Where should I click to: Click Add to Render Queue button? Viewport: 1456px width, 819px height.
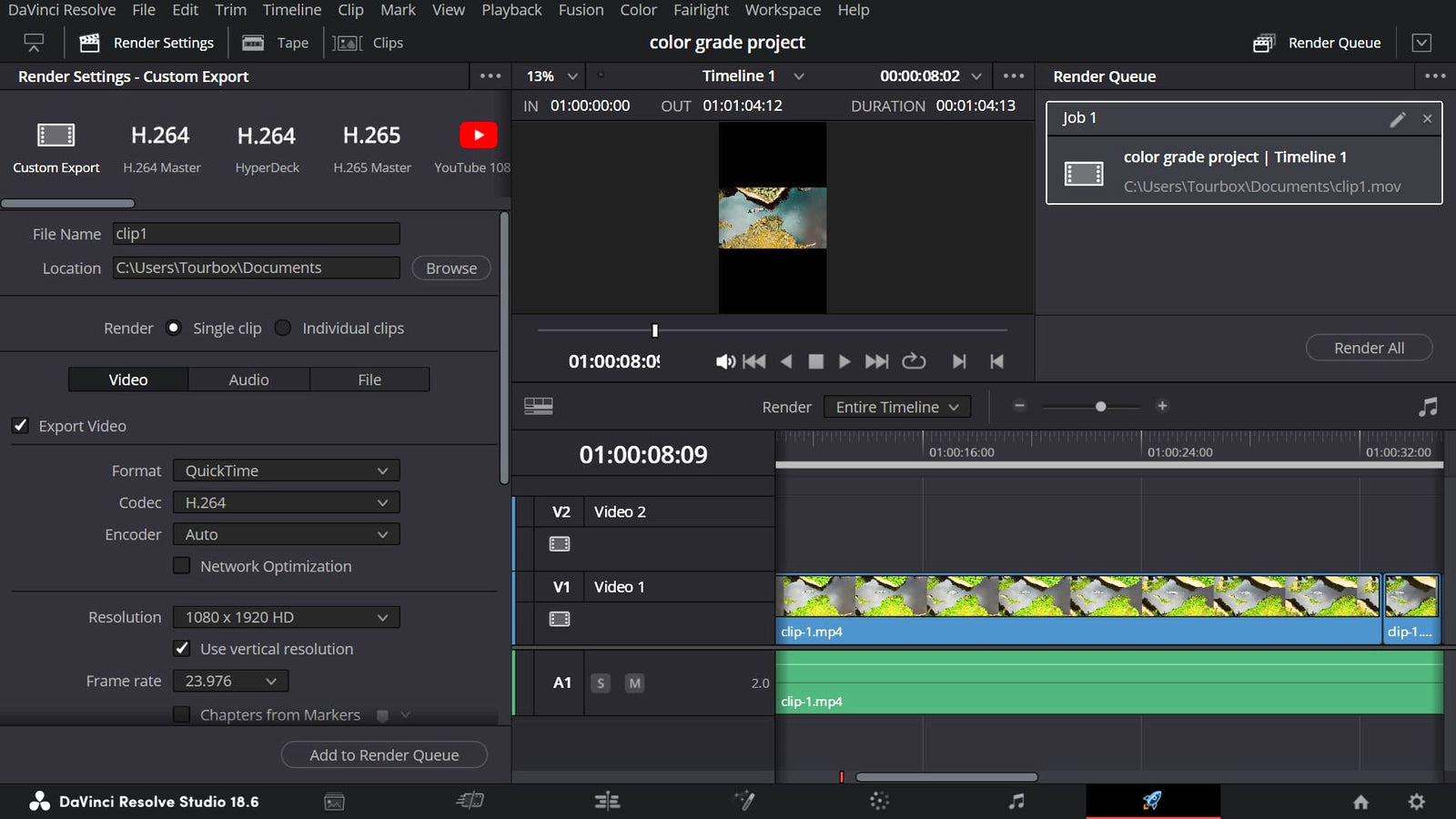click(384, 754)
